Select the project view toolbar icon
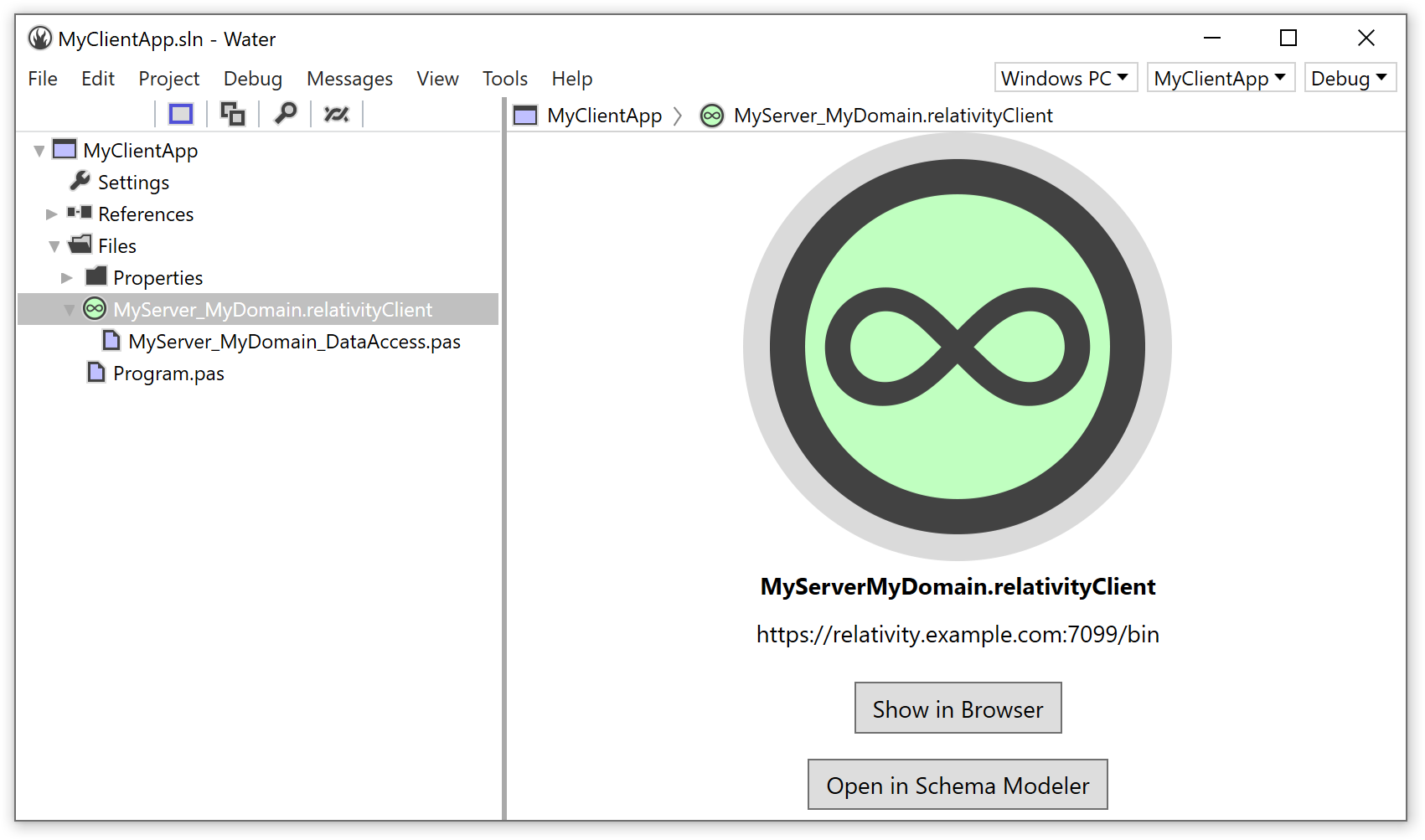This screenshot has width=1425, height=840. click(x=181, y=113)
